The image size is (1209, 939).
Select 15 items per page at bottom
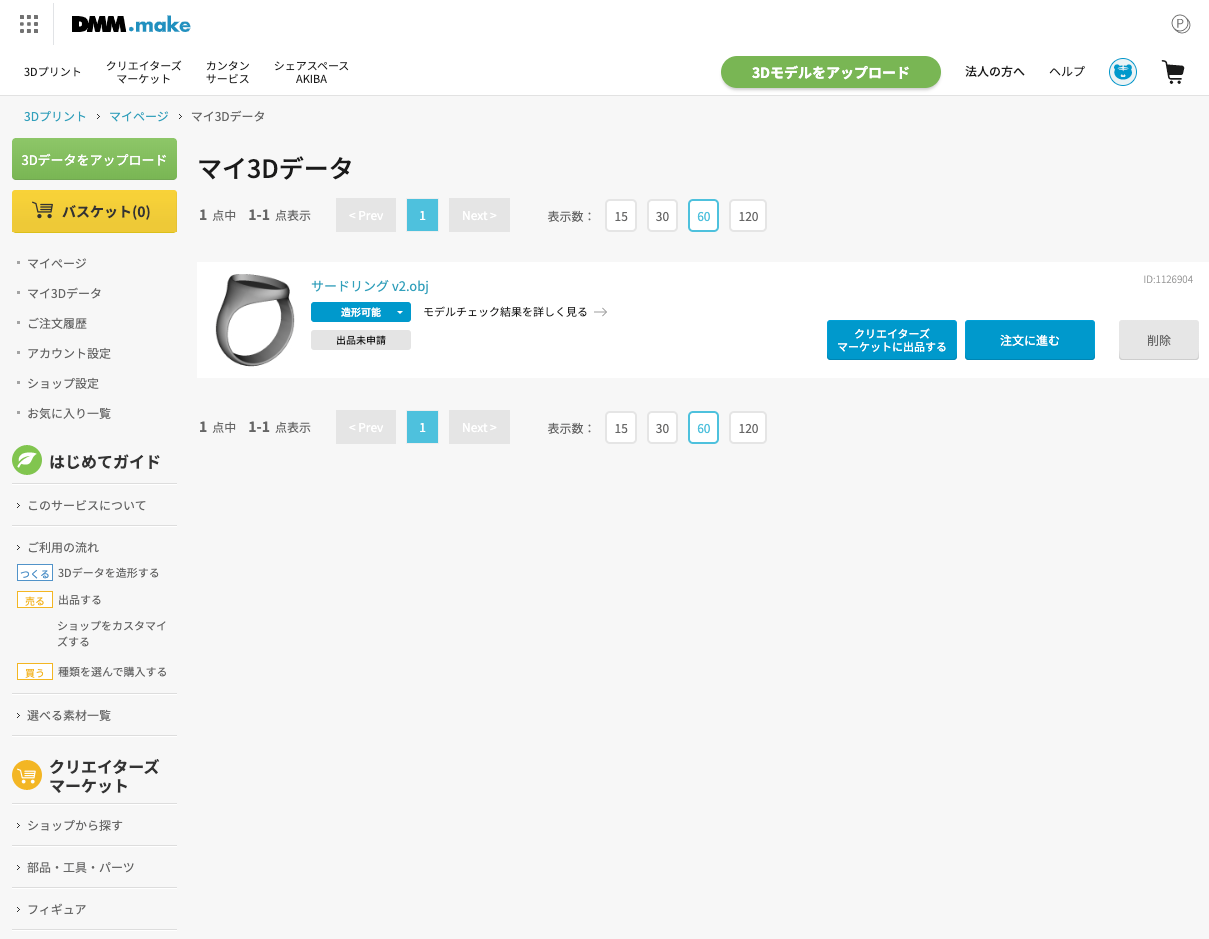[x=621, y=428]
